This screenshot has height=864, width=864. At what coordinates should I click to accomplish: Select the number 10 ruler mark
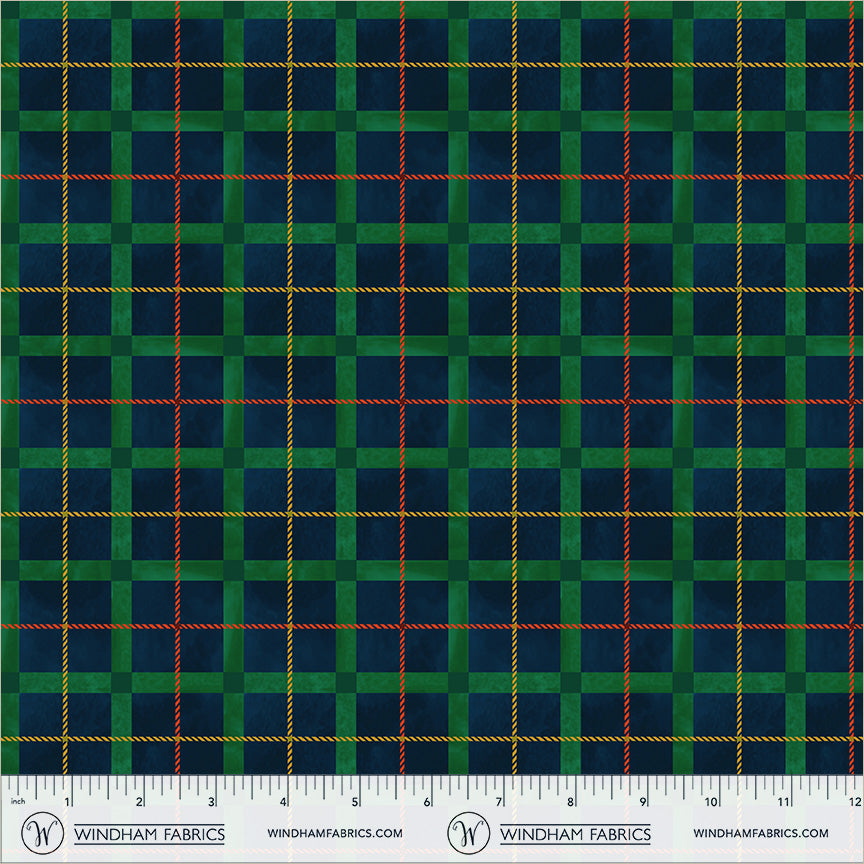[712, 802]
